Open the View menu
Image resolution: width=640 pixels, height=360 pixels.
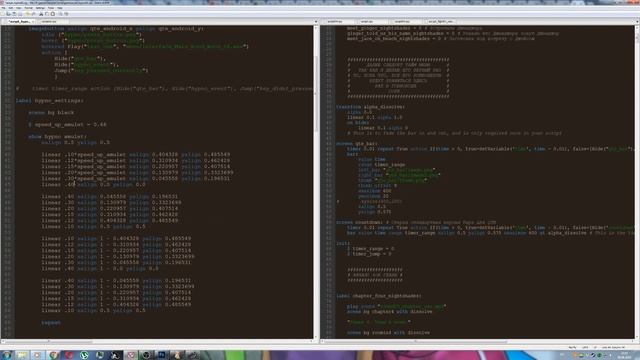[x=18, y=8]
